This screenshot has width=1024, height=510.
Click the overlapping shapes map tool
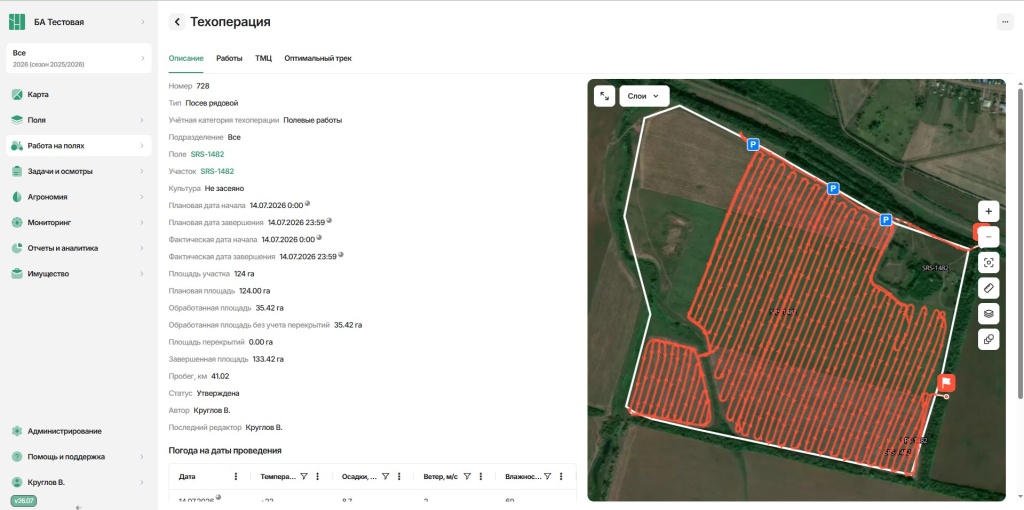point(989,339)
